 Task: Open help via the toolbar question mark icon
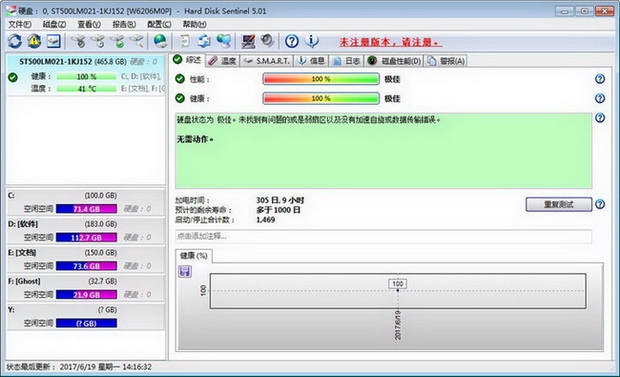292,41
